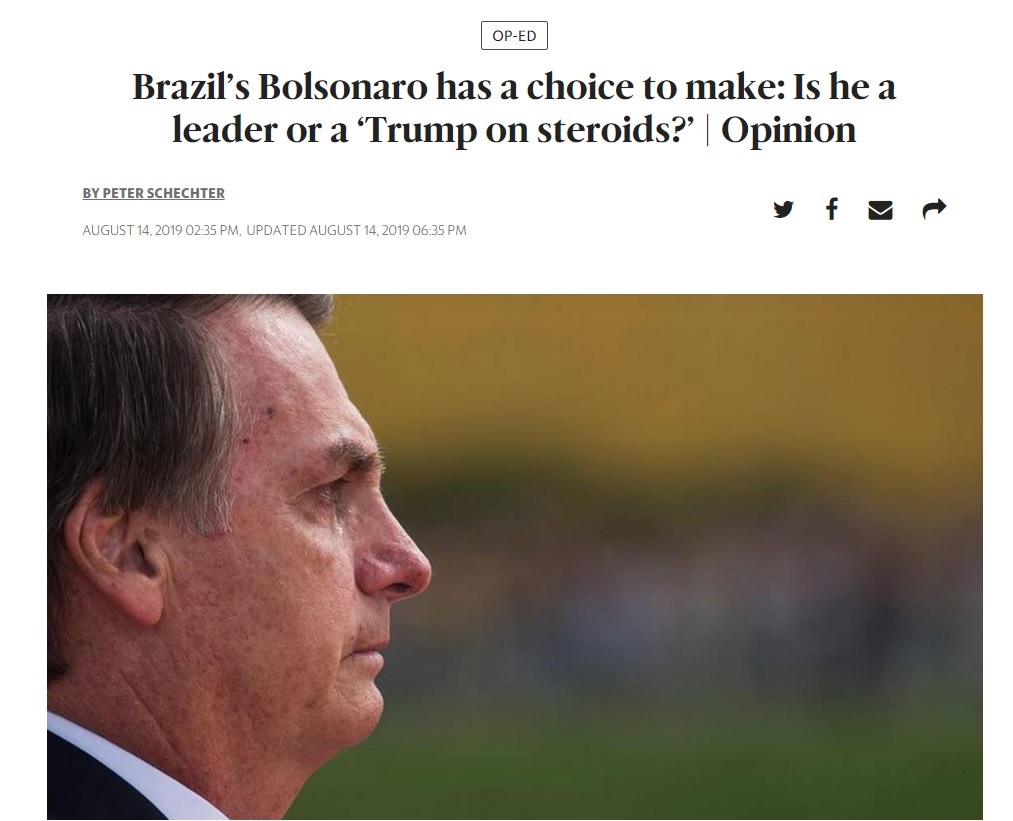1013x821 pixels.
Task: Open author Peter Schechter's byline link
Action: pos(154,193)
